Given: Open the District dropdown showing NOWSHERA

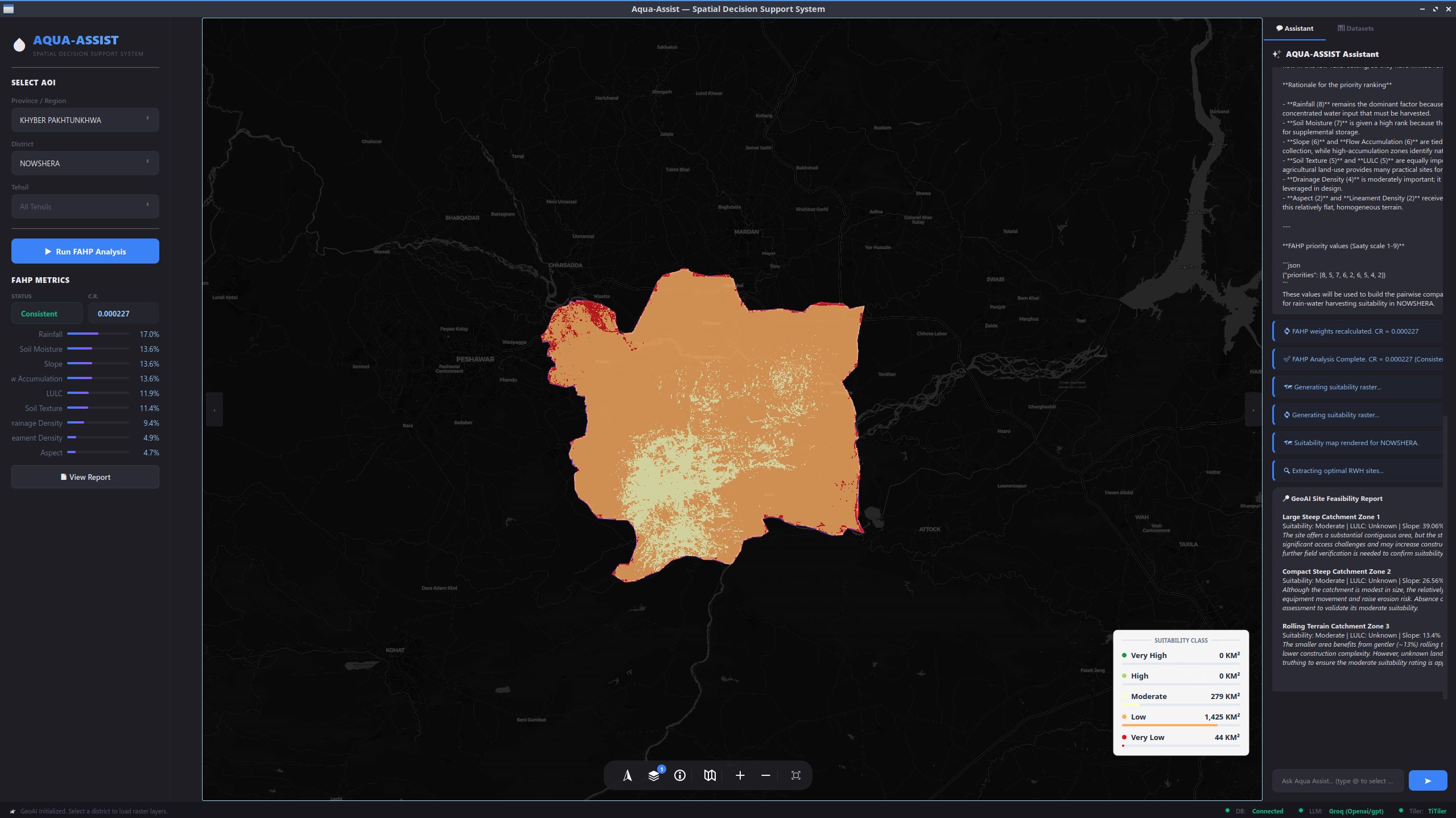Looking at the screenshot, I should [x=85, y=163].
